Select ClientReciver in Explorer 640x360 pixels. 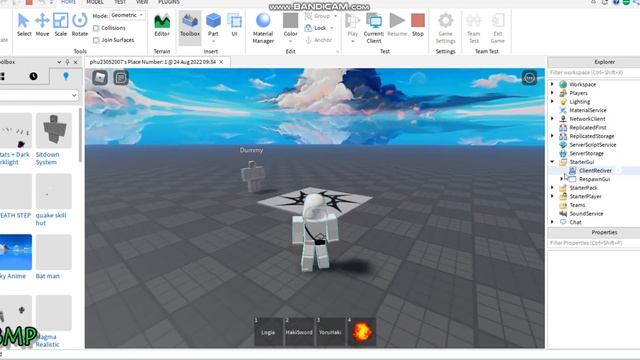tap(595, 171)
